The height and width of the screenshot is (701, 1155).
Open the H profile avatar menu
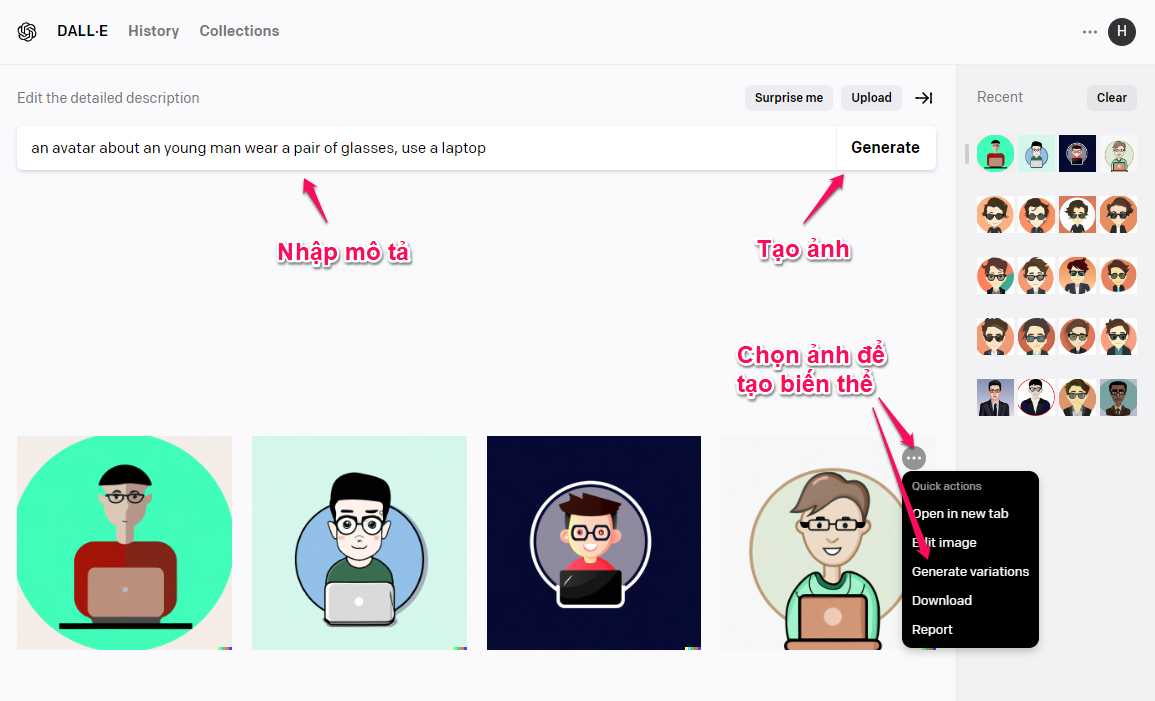tap(1121, 32)
